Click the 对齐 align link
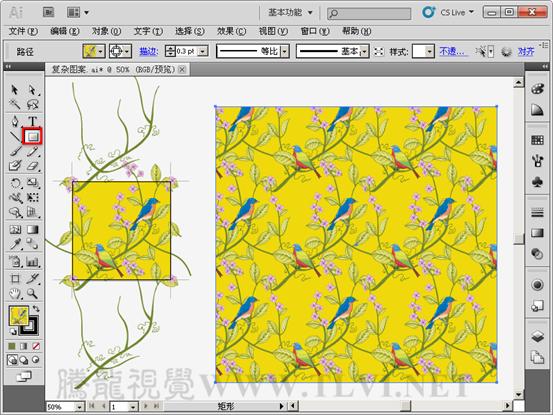The image size is (553, 415). [526, 51]
